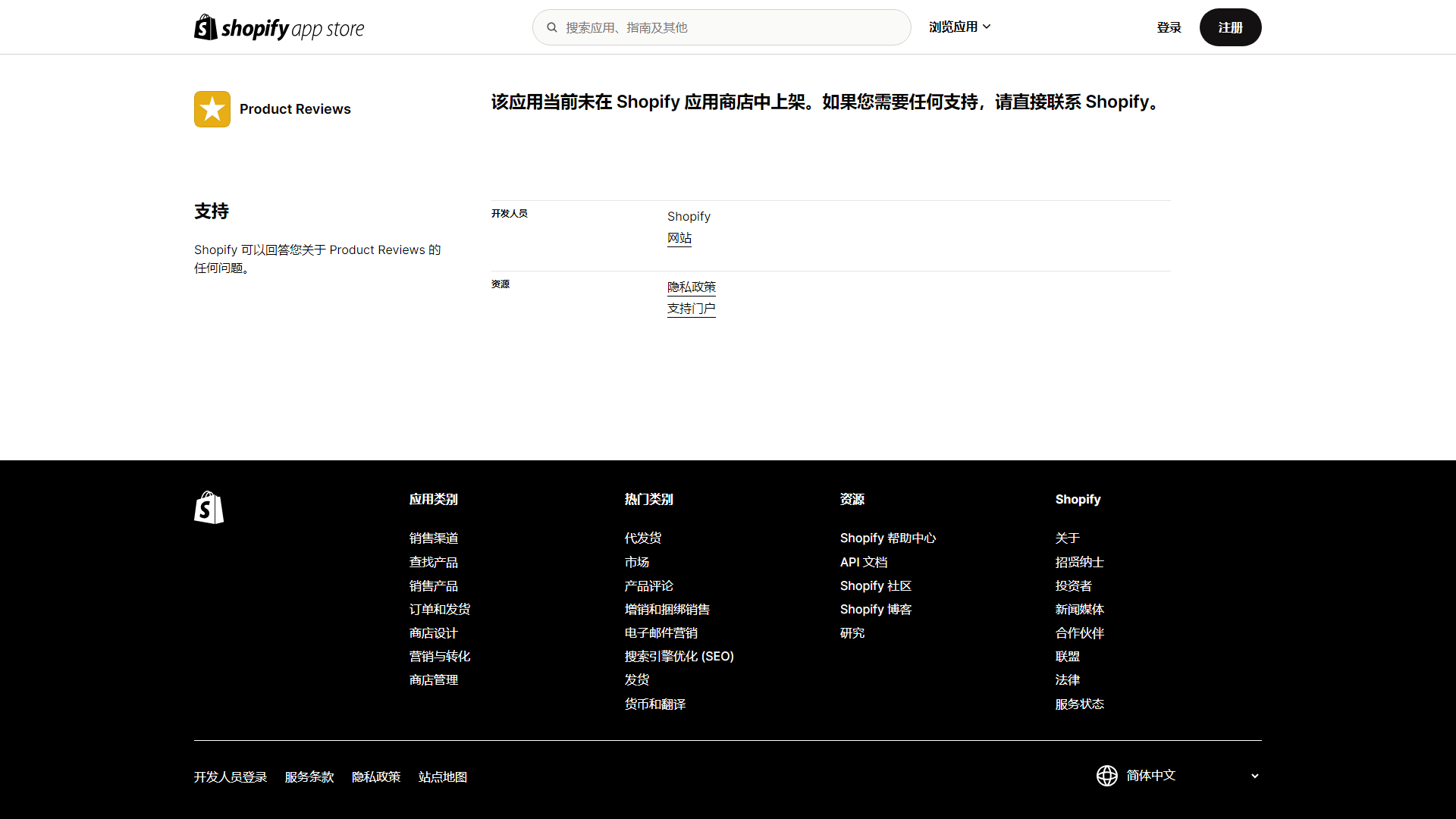Click the globe language icon
This screenshot has height=819, width=1456.
[1106, 776]
